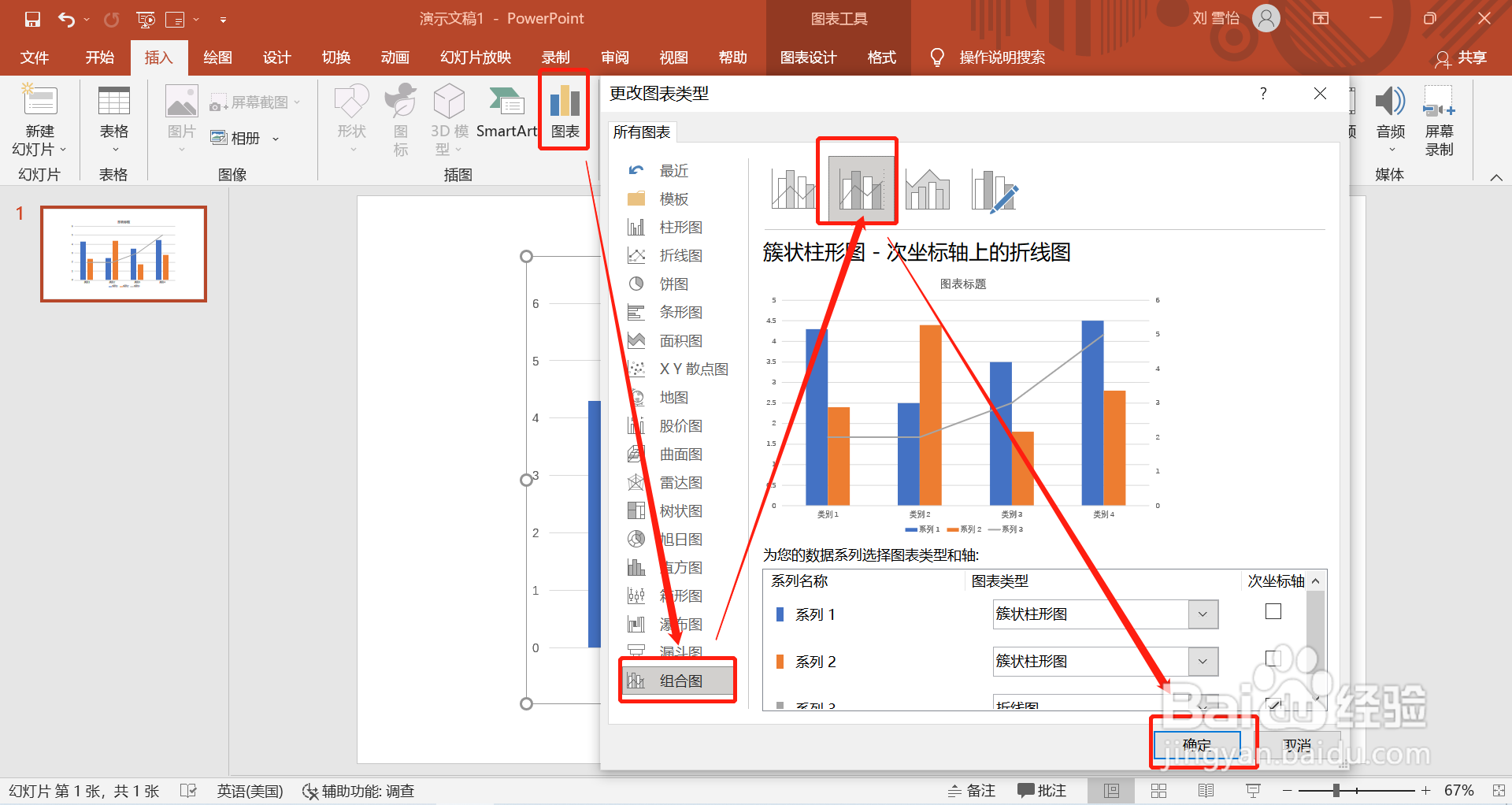Click the help question mark in dialog

[1263, 93]
